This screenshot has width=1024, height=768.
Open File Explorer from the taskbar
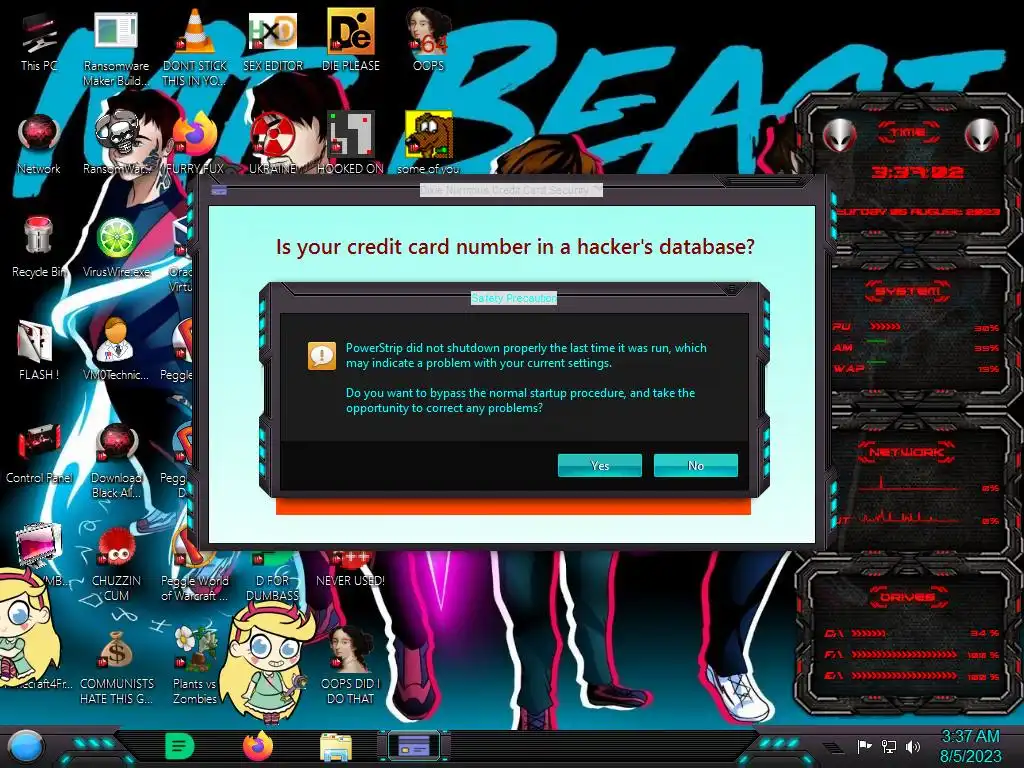(x=336, y=747)
